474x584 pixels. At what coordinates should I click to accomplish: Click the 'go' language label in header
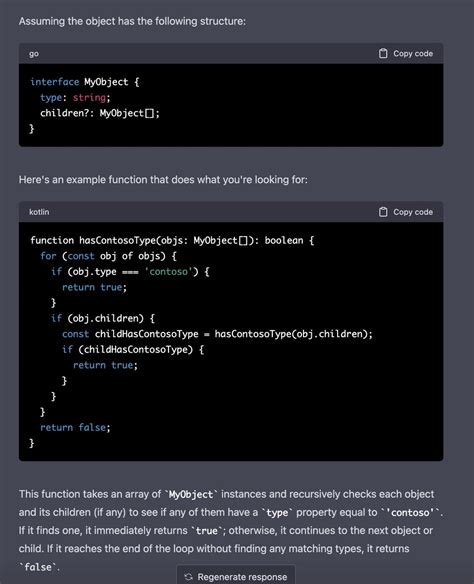pos(34,54)
